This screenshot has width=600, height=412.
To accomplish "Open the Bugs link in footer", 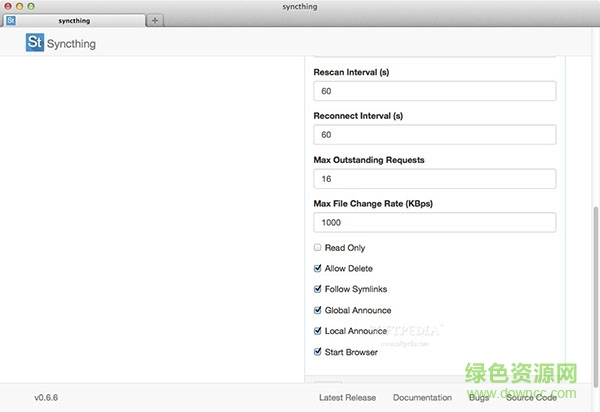I will pos(479,398).
